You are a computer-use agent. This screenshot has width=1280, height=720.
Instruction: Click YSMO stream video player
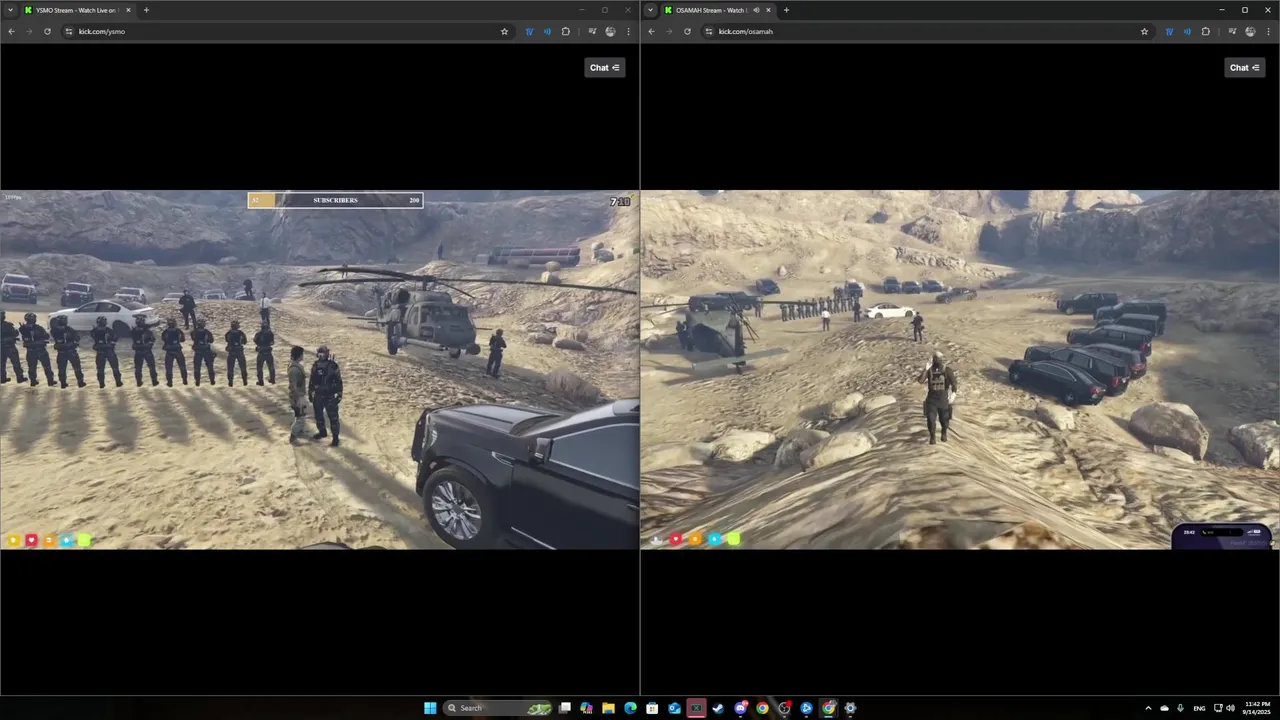[320, 370]
